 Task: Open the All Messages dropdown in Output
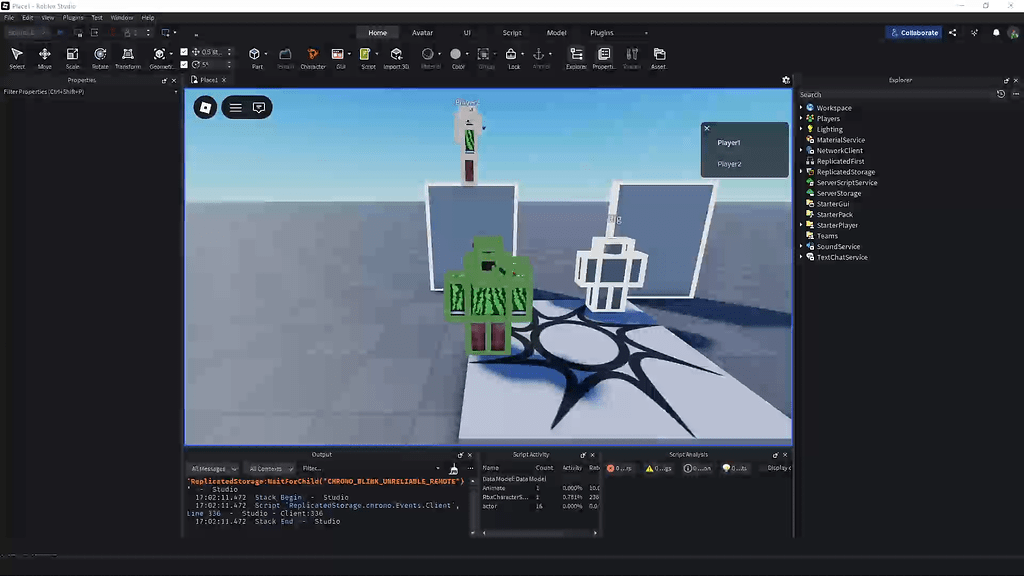[213, 468]
